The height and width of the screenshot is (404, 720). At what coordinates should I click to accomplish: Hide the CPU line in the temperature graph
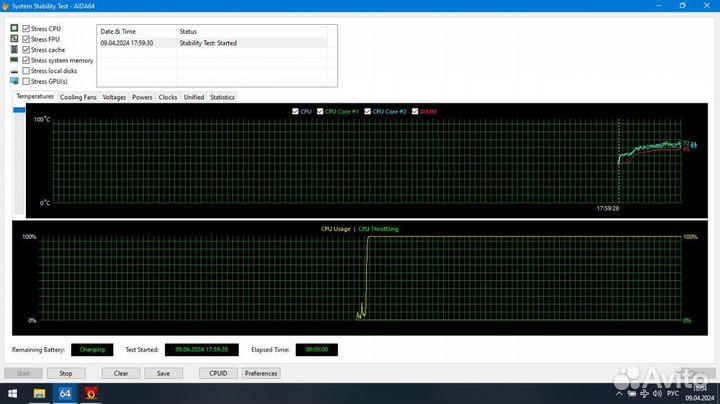(x=295, y=112)
